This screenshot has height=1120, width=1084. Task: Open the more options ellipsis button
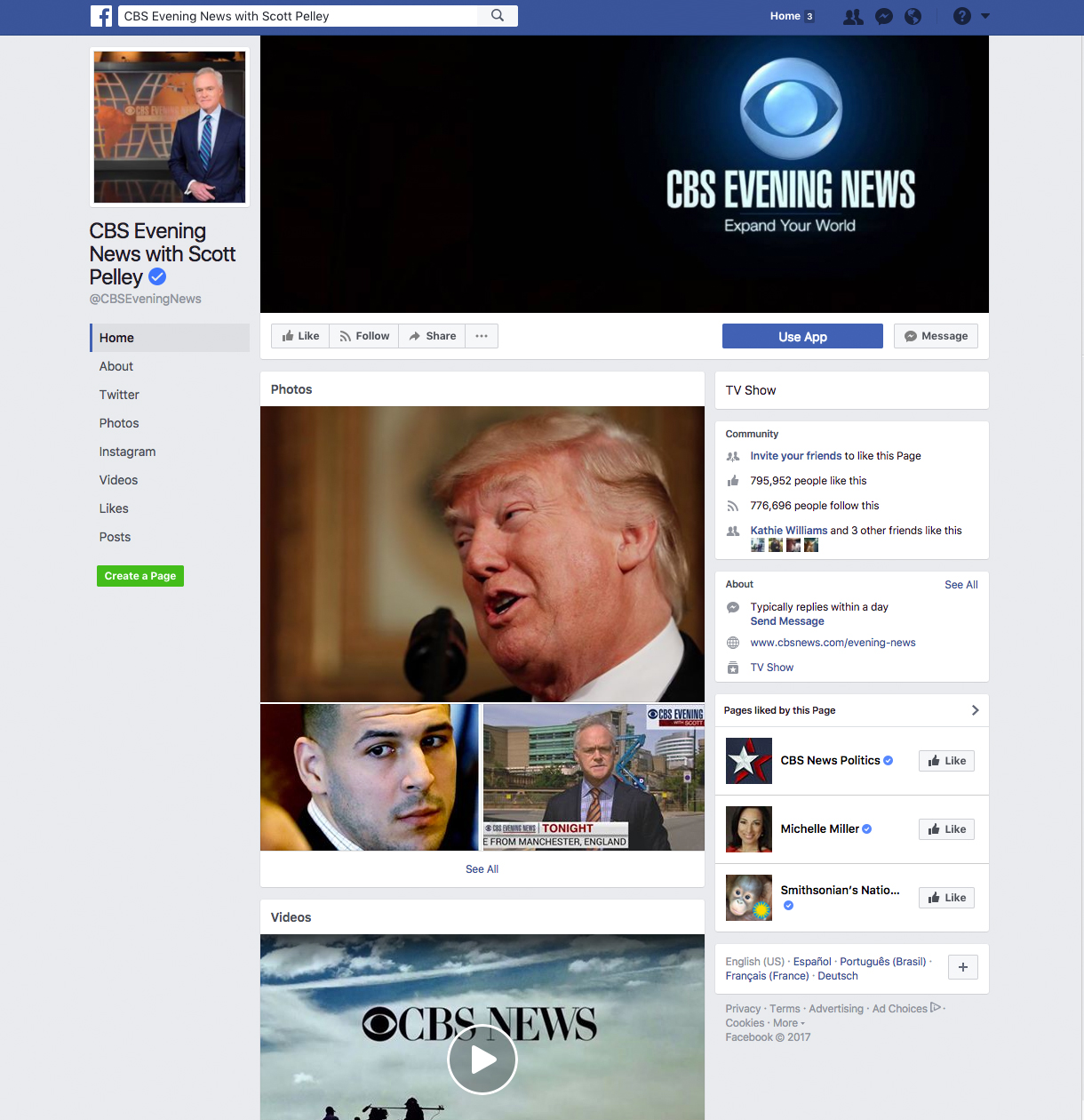tap(482, 336)
